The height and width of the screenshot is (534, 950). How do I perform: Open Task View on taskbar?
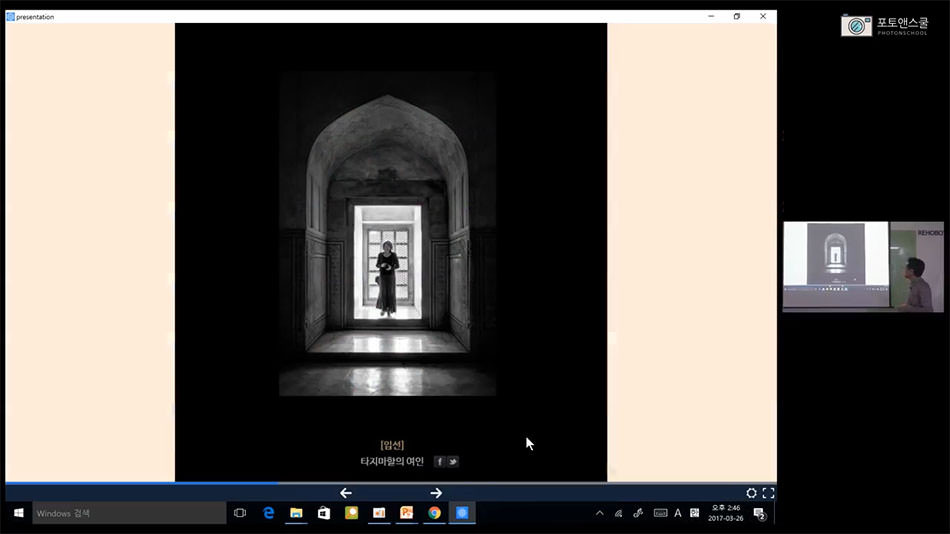240,513
